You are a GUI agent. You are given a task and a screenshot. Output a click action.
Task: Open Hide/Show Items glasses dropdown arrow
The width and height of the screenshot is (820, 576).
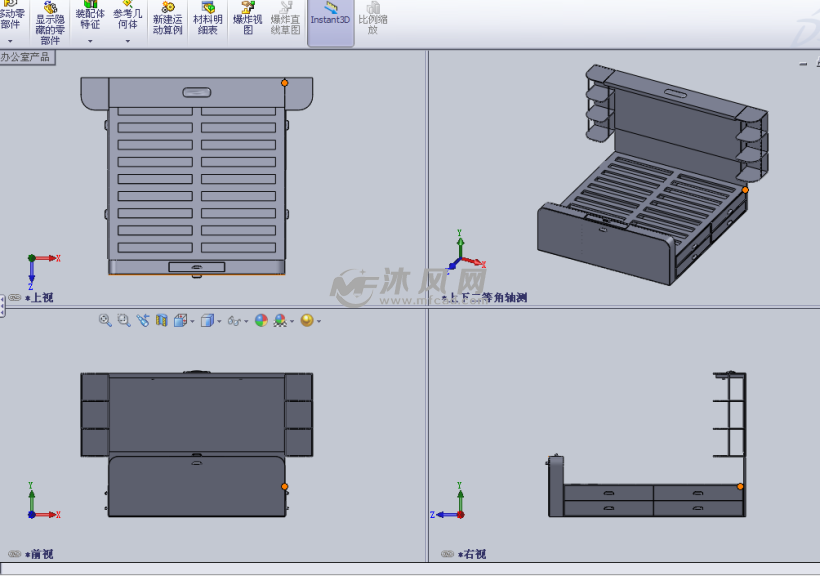coord(244,322)
